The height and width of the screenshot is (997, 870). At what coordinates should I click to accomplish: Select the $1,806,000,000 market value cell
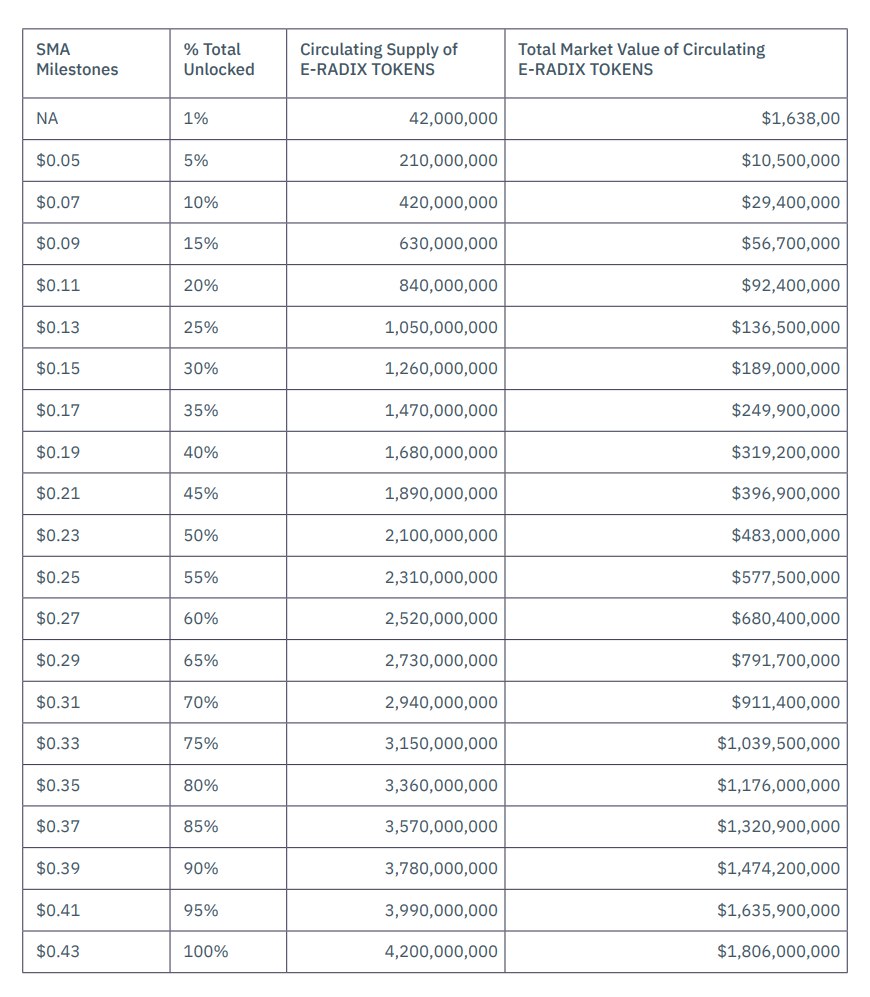[676, 952]
